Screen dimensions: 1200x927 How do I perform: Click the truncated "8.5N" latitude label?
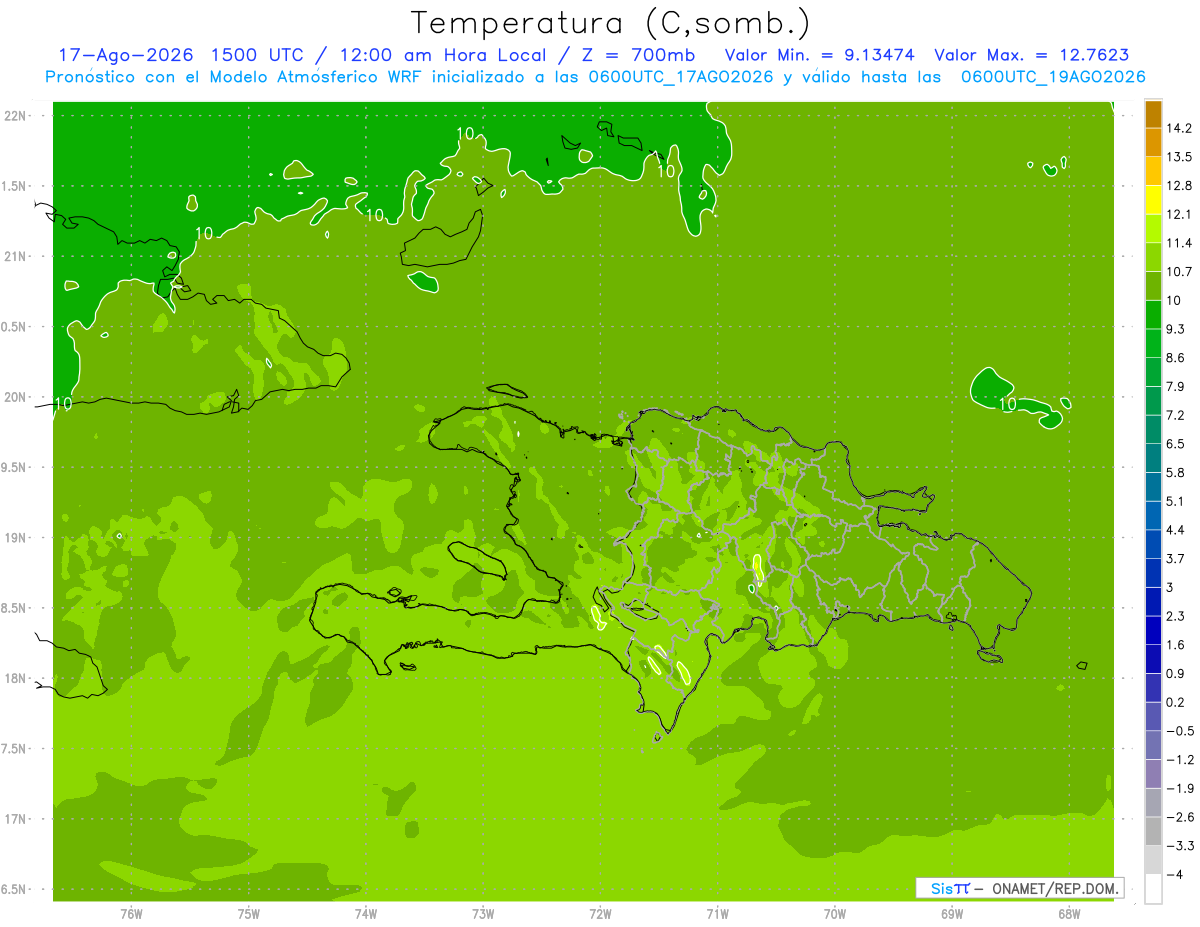click(15, 609)
